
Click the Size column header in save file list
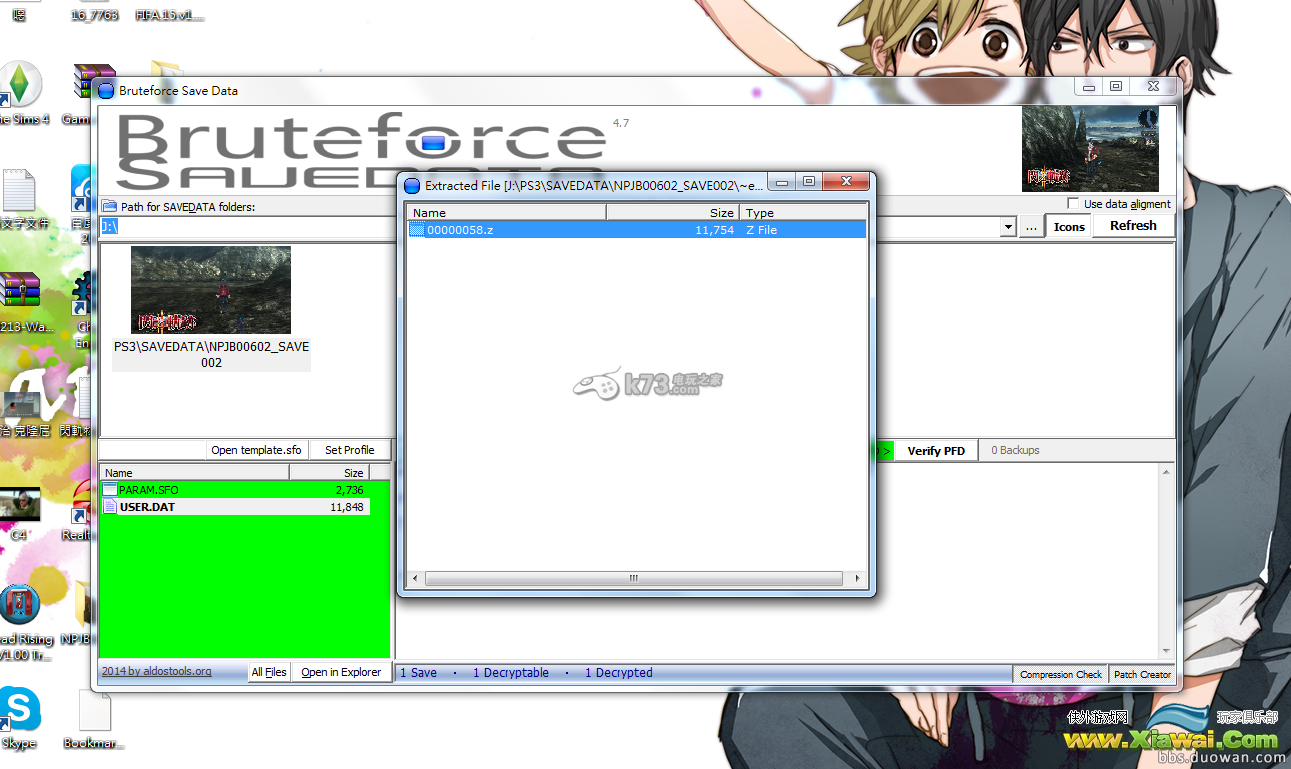point(330,473)
